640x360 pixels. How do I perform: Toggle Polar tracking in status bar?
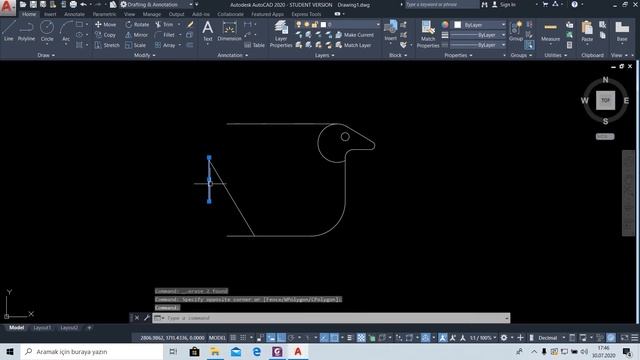point(291,338)
